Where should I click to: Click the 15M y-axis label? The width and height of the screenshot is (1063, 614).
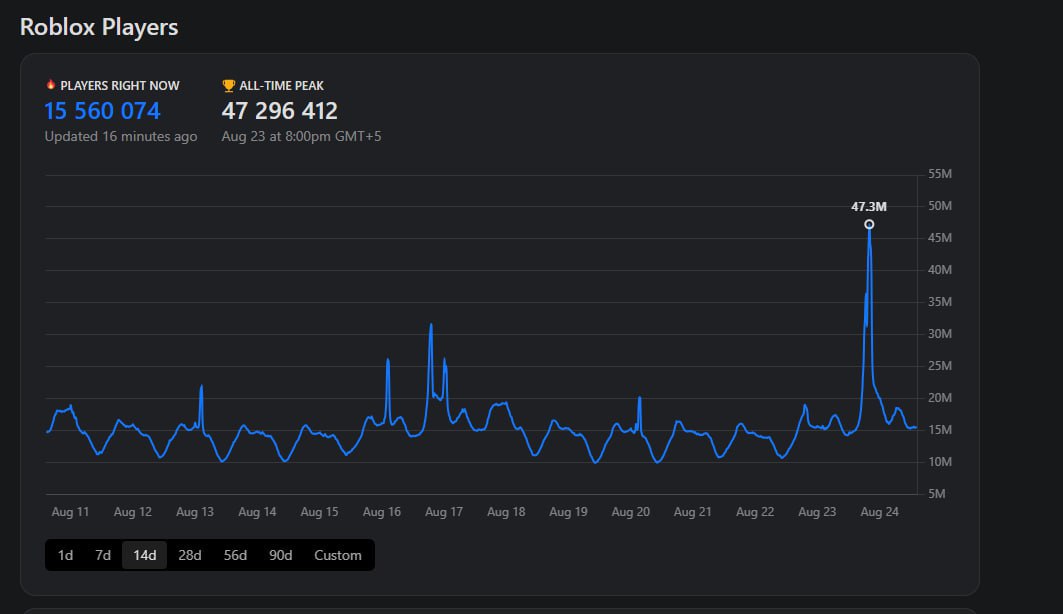tap(940, 430)
